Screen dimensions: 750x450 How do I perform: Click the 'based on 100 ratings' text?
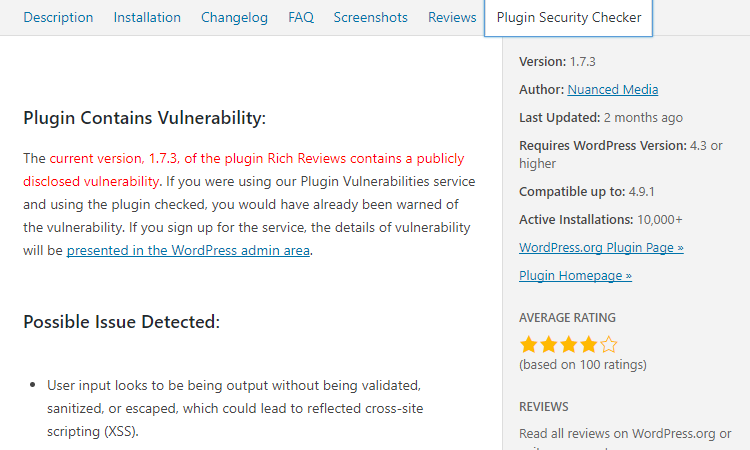click(583, 365)
